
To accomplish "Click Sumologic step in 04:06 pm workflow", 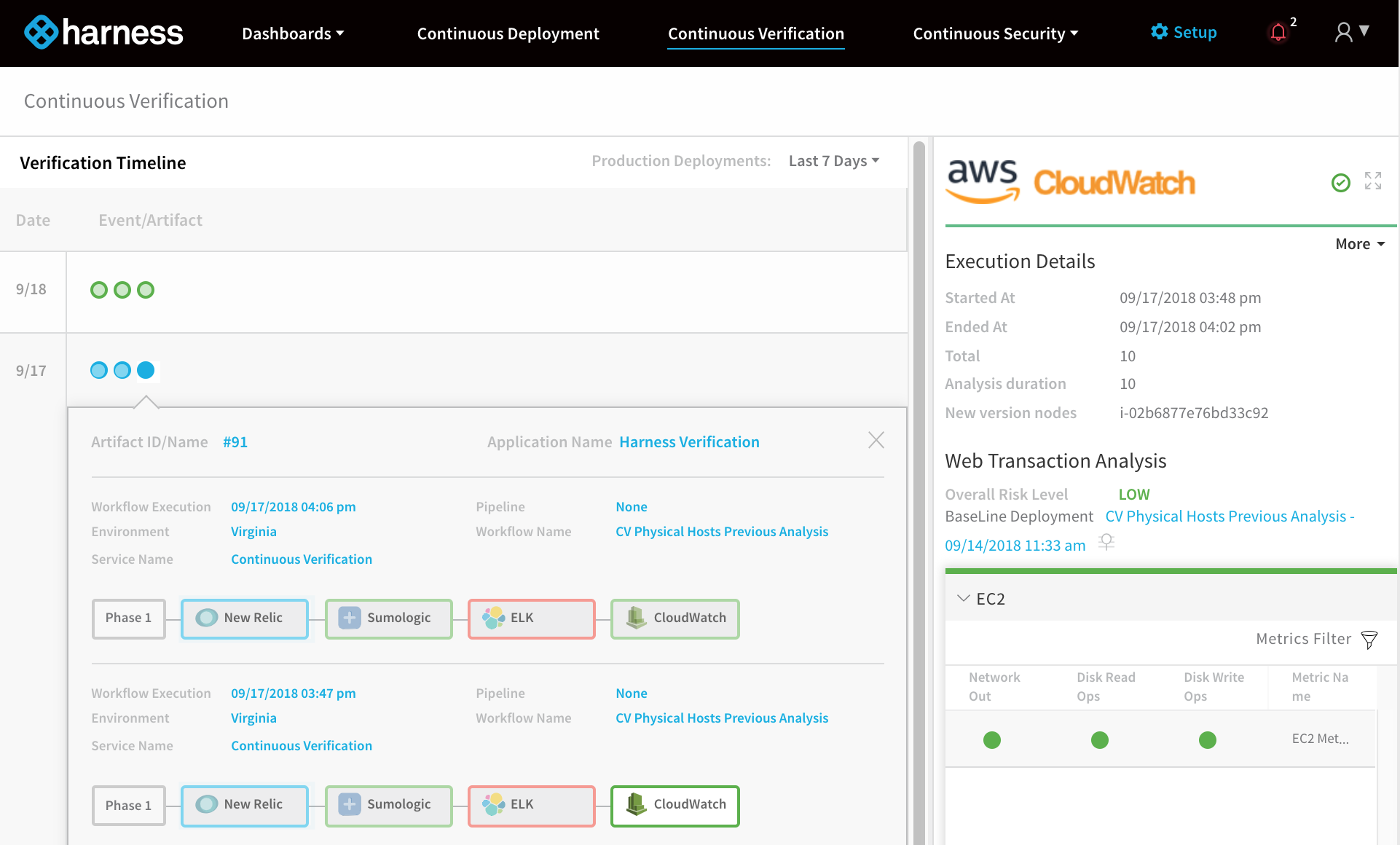I will tap(388, 618).
